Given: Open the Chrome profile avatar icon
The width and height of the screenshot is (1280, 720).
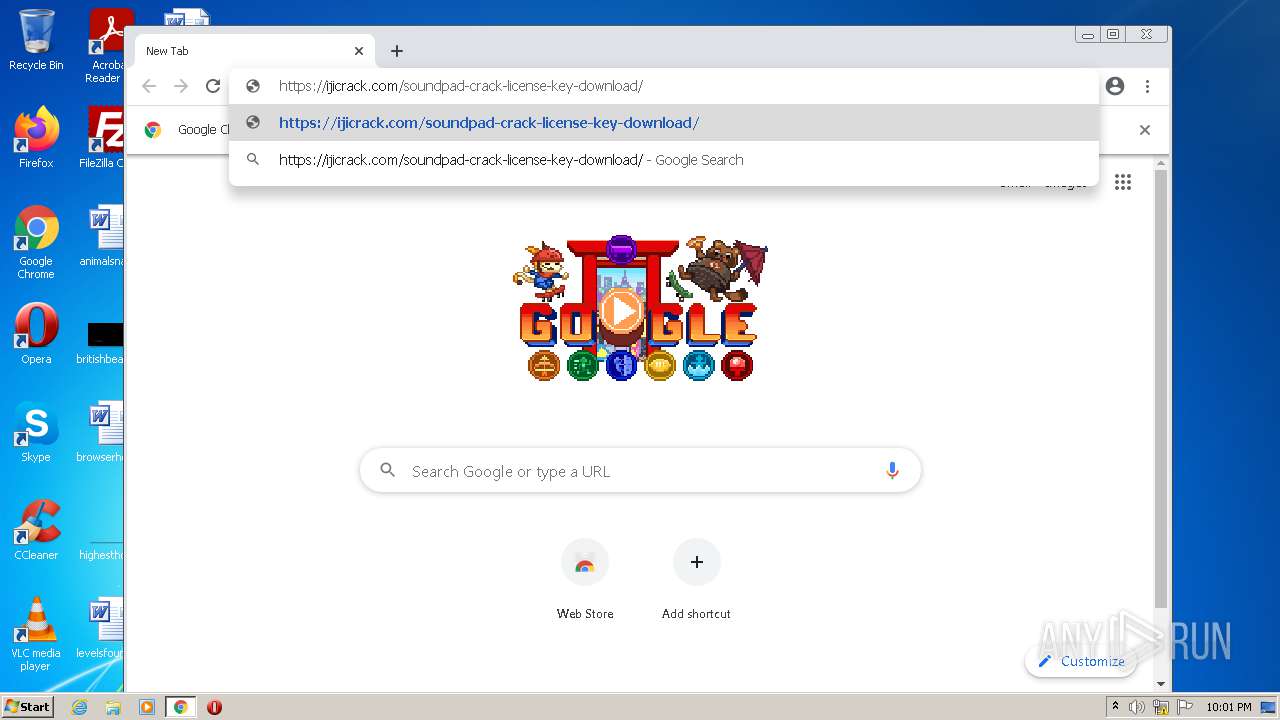Looking at the screenshot, I should click(x=1115, y=86).
